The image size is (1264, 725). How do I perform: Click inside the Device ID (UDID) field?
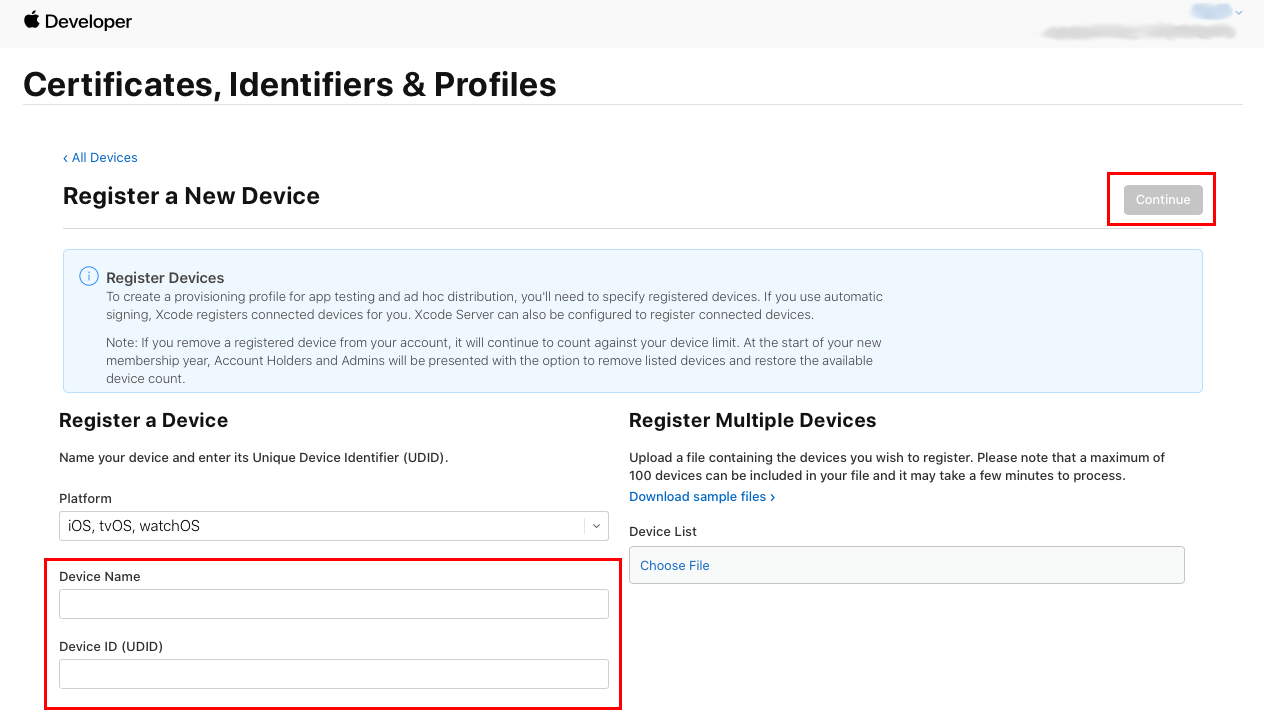pyautogui.click(x=334, y=673)
